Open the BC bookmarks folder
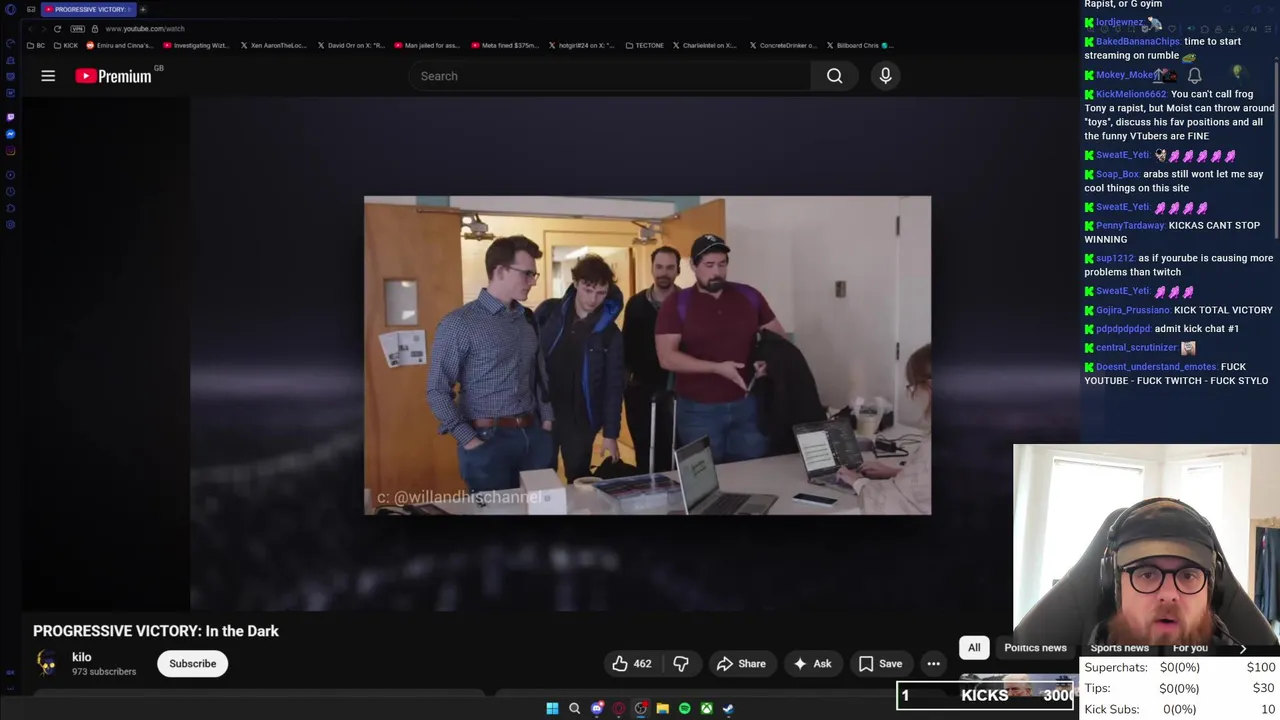The height and width of the screenshot is (720, 1280). point(36,45)
